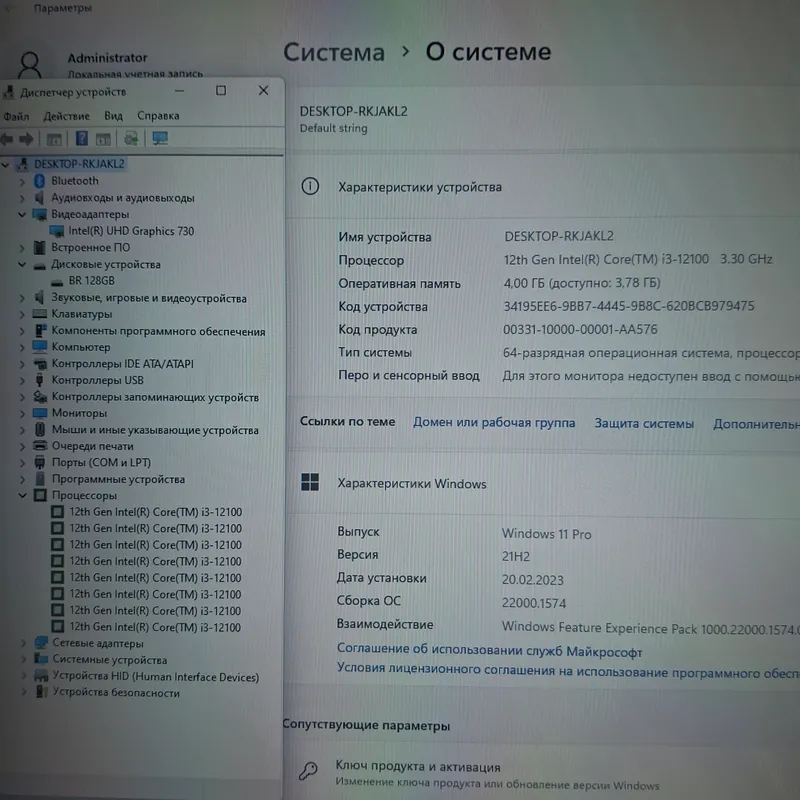Viewport: 800px width, 800px height.
Task: Select the Процессоры category icon
Action: coord(40,495)
